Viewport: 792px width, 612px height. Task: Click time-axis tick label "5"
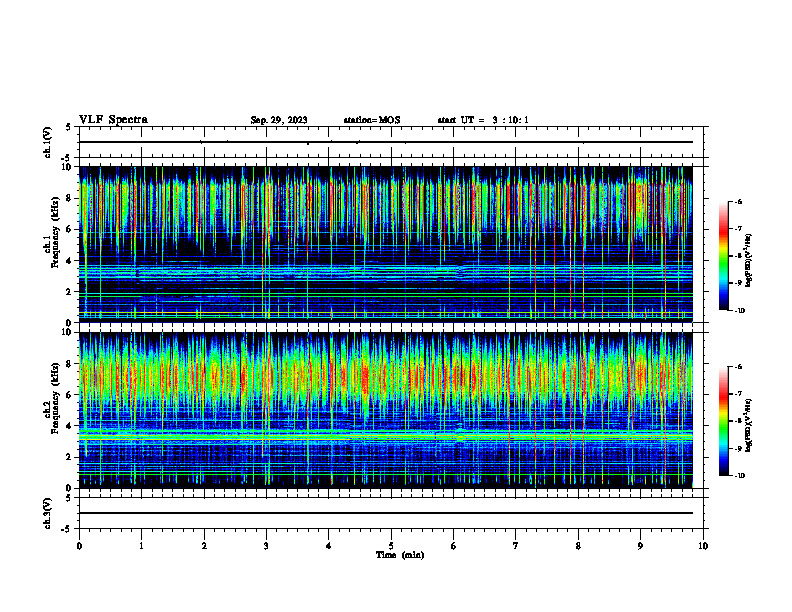click(391, 546)
